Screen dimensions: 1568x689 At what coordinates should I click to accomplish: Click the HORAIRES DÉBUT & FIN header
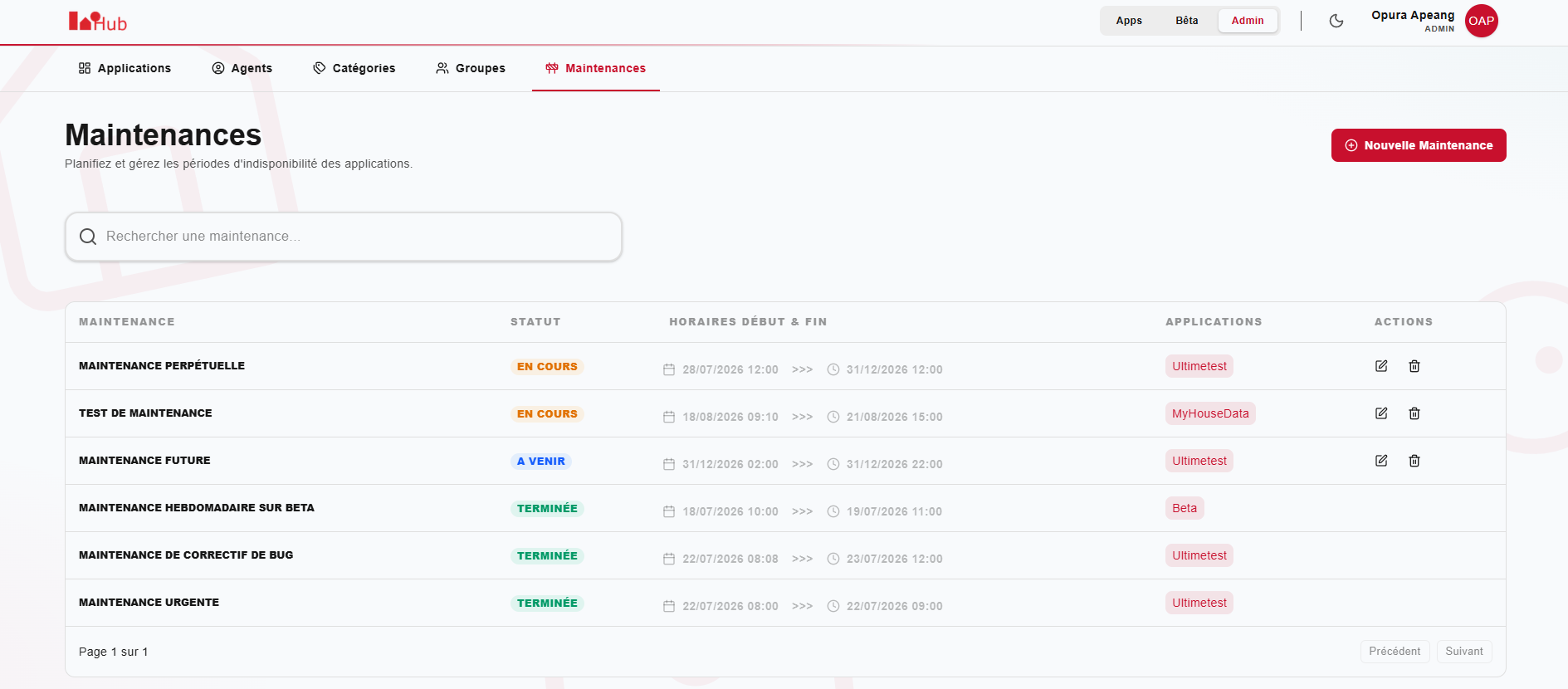pos(748,322)
